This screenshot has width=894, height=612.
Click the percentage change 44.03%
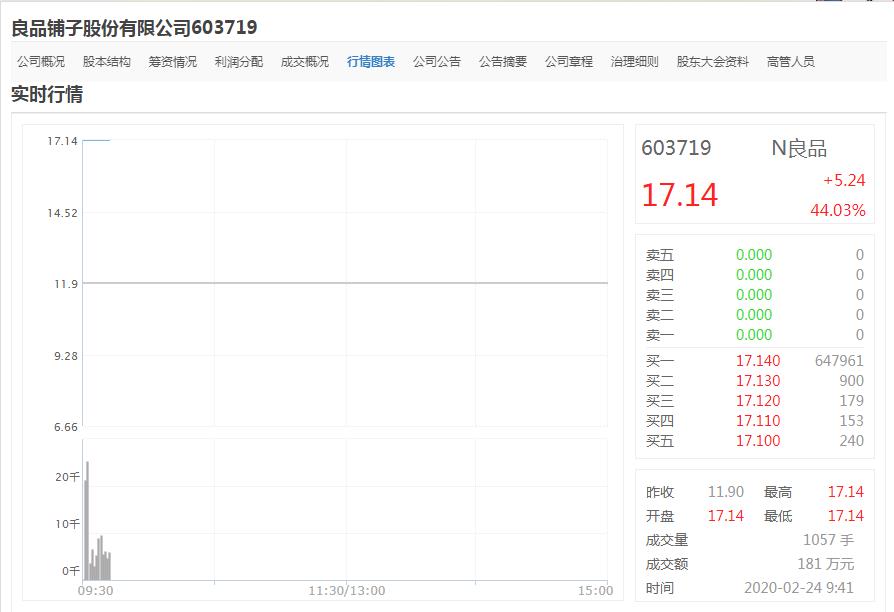838,210
